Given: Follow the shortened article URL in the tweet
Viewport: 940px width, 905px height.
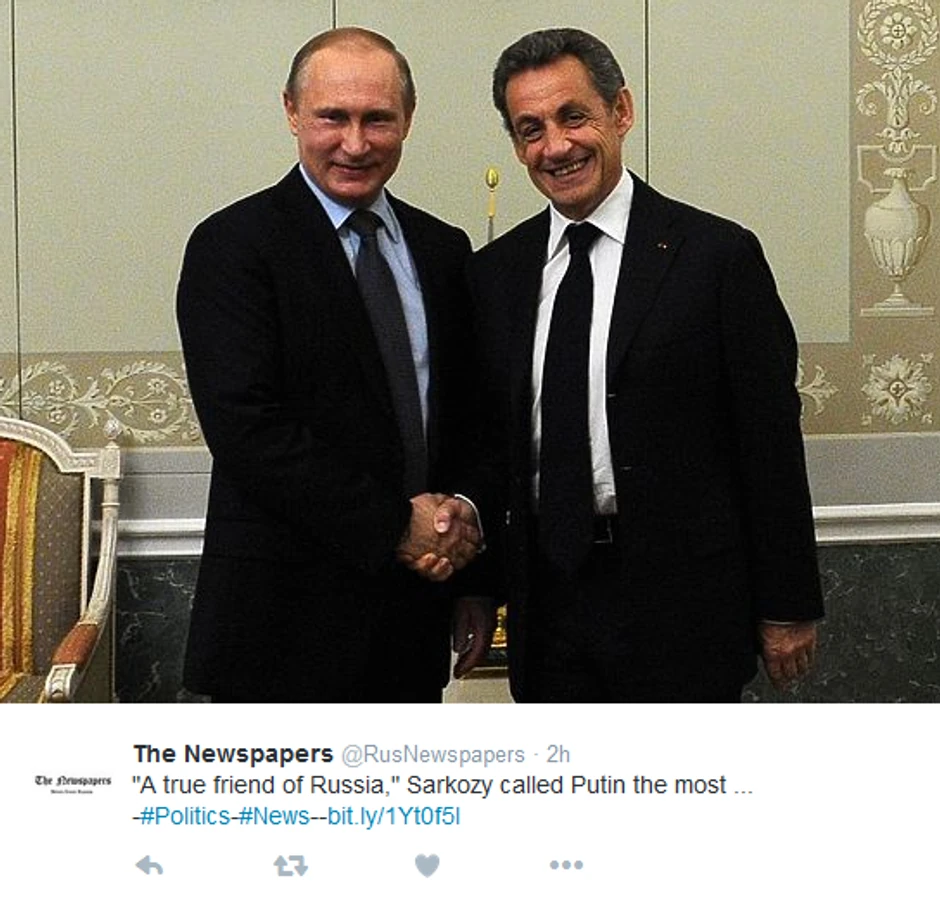Looking at the screenshot, I should coord(394,816).
